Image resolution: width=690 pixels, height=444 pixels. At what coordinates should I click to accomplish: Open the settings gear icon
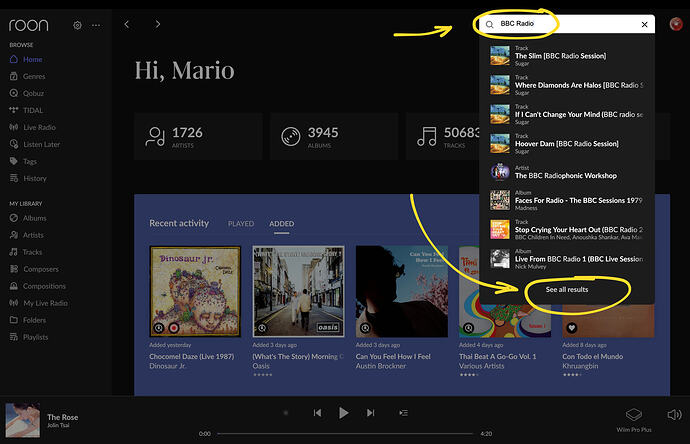[77, 25]
